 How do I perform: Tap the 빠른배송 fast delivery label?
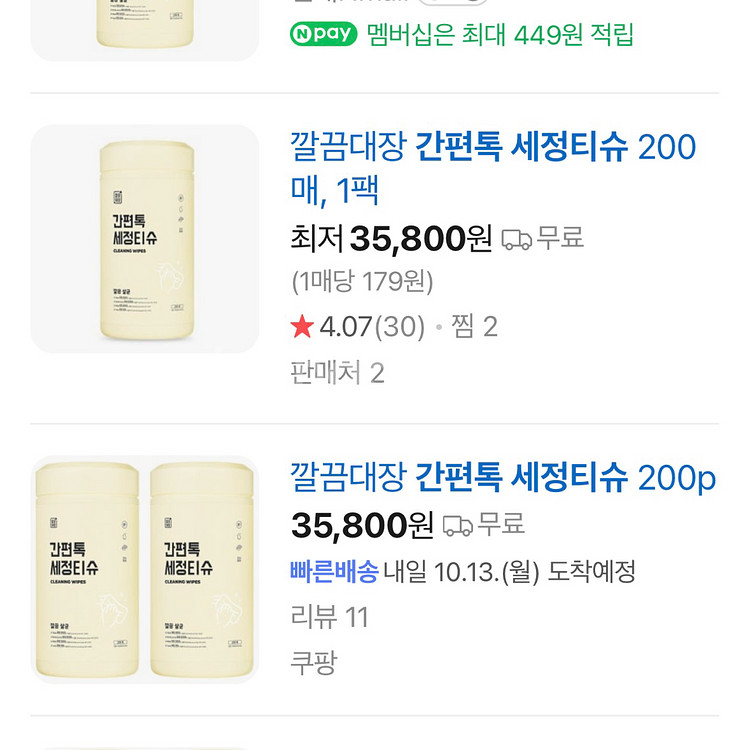pyautogui.click(x=334, y=572)
